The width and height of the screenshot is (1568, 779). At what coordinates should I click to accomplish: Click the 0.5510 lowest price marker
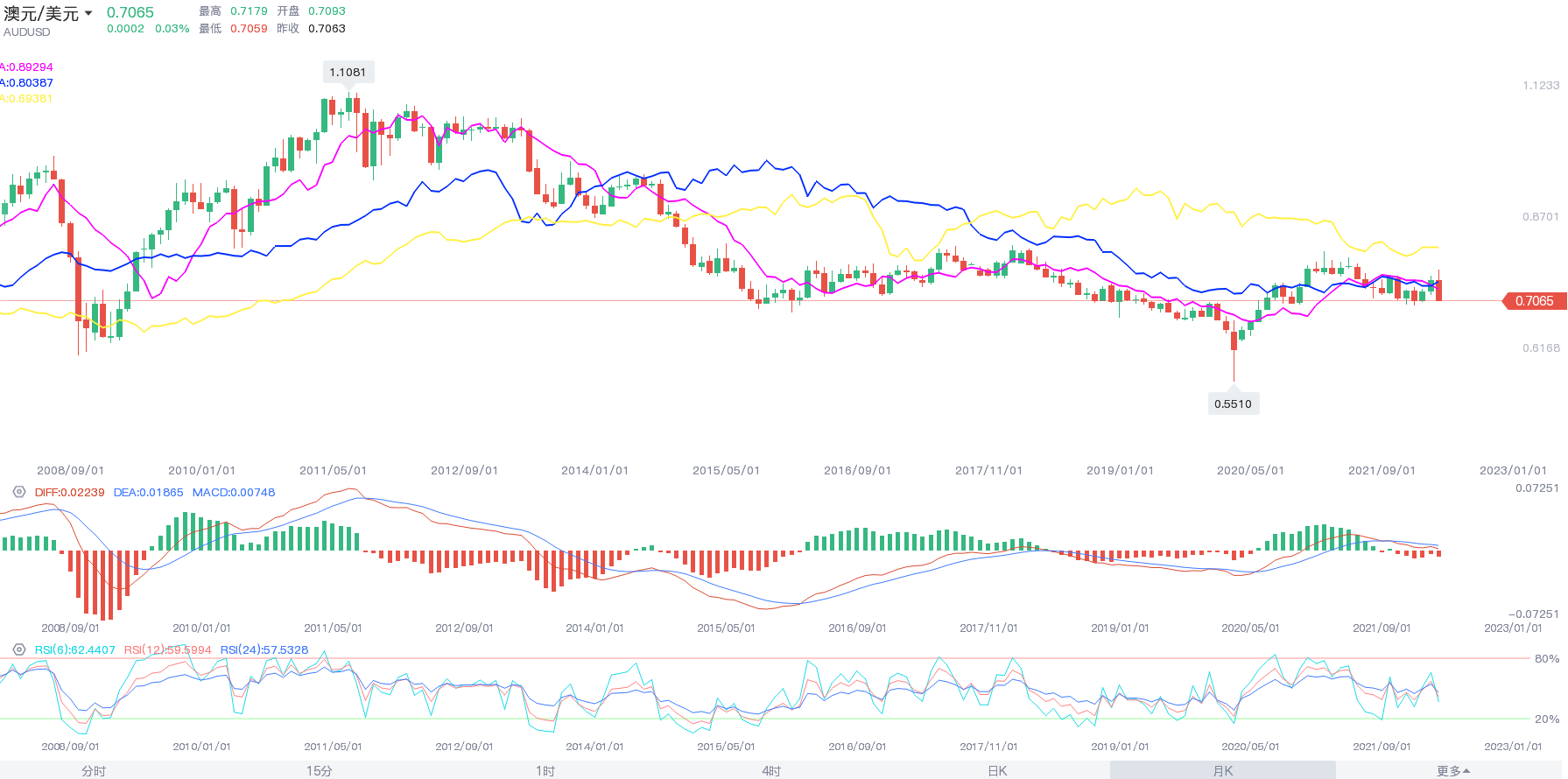1233,404
